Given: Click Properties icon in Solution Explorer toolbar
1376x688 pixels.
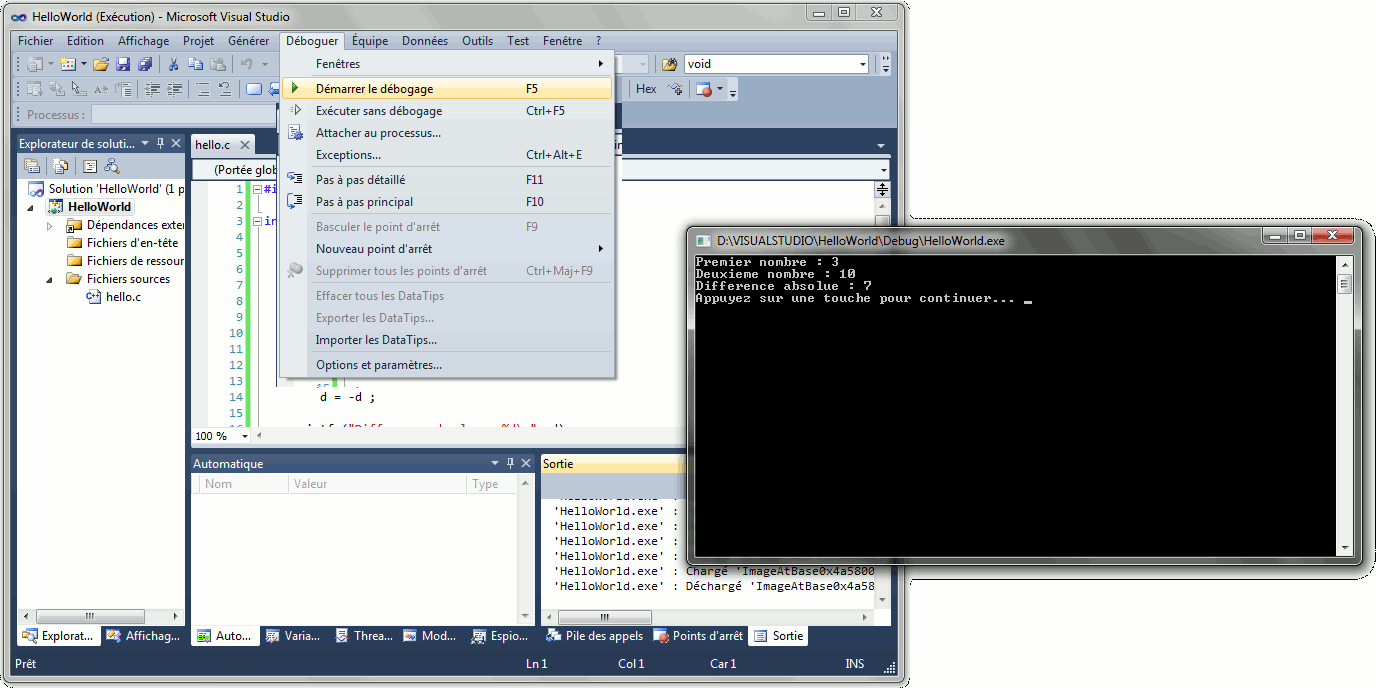Looking at the screenshot, I should click(x=33, y=166).
